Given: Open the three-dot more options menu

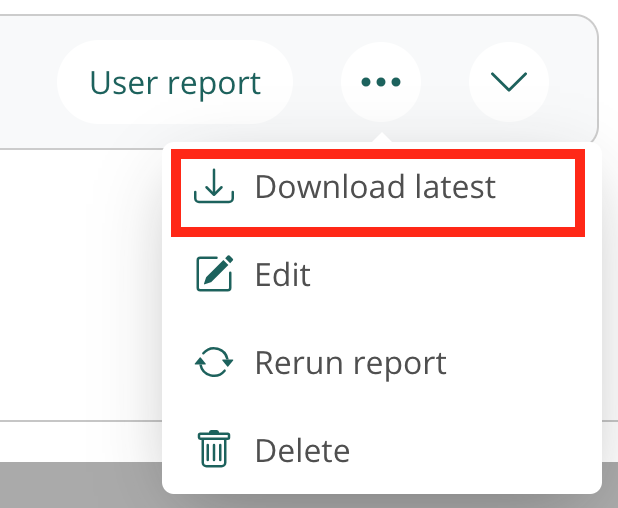Looking at the screenshot, I should tap(381, 82).
